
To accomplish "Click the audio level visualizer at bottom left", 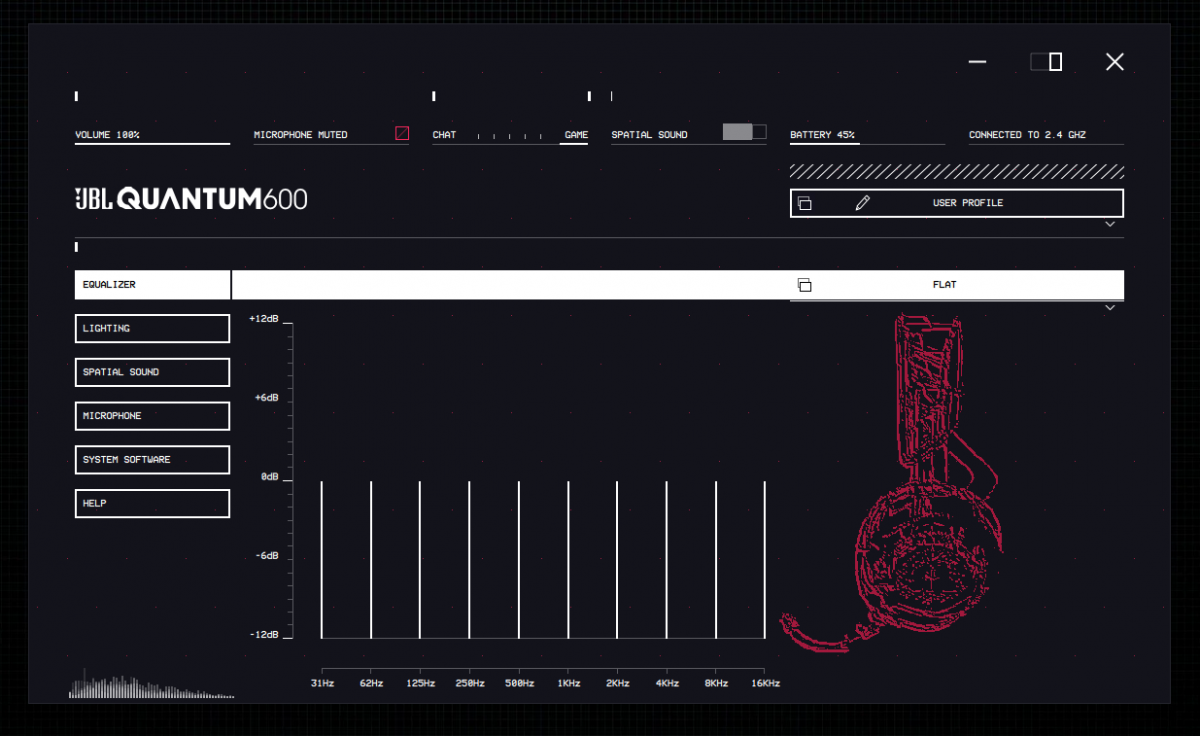I will 150,688.
